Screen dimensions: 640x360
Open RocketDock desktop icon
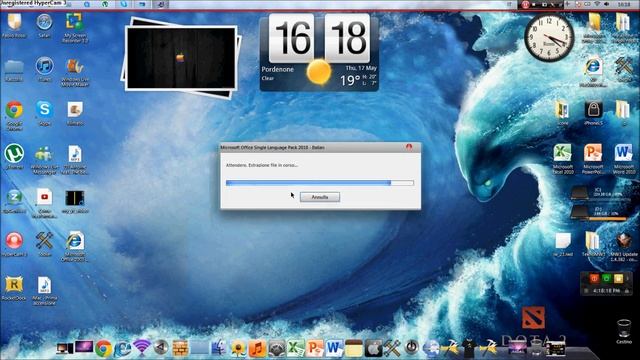point(14,288)
